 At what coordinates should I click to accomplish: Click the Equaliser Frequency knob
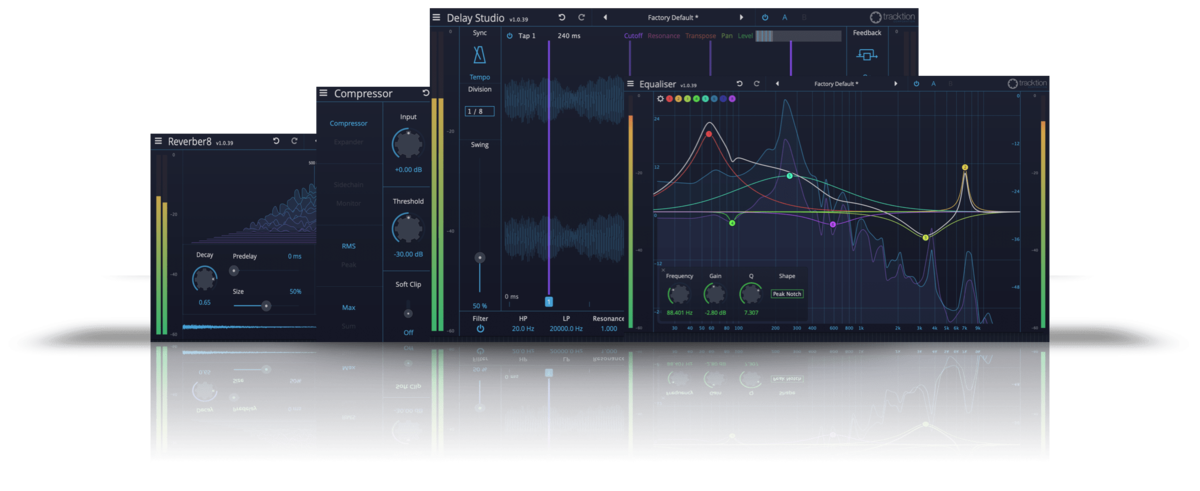point(679,294)
